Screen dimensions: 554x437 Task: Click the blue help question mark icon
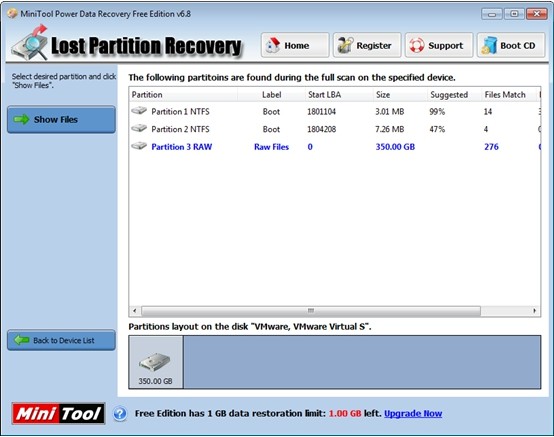pyautogui.click(x=120, y=414)
